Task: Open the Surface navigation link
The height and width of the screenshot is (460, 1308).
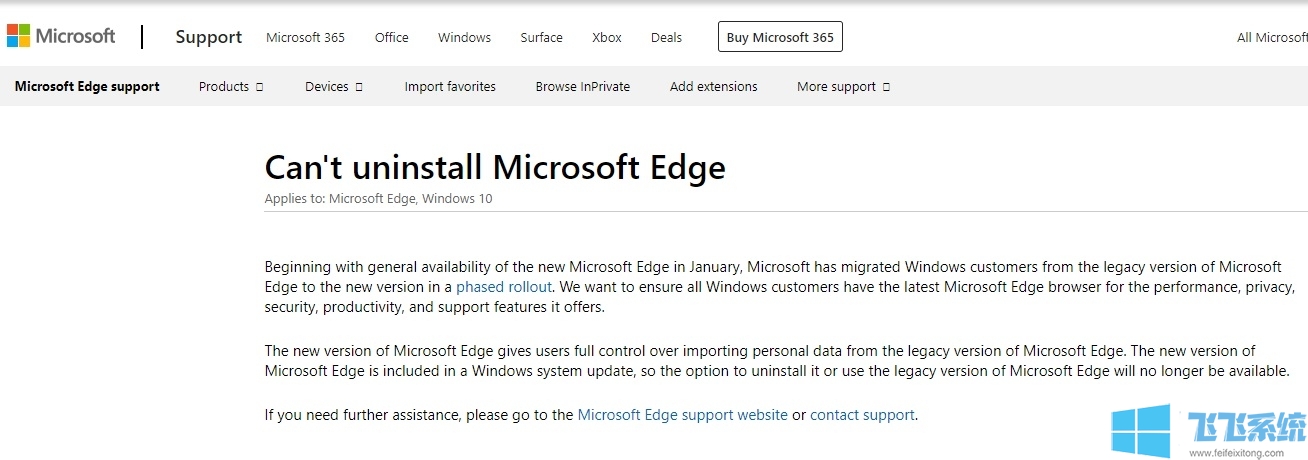Action: click(541, 38)
